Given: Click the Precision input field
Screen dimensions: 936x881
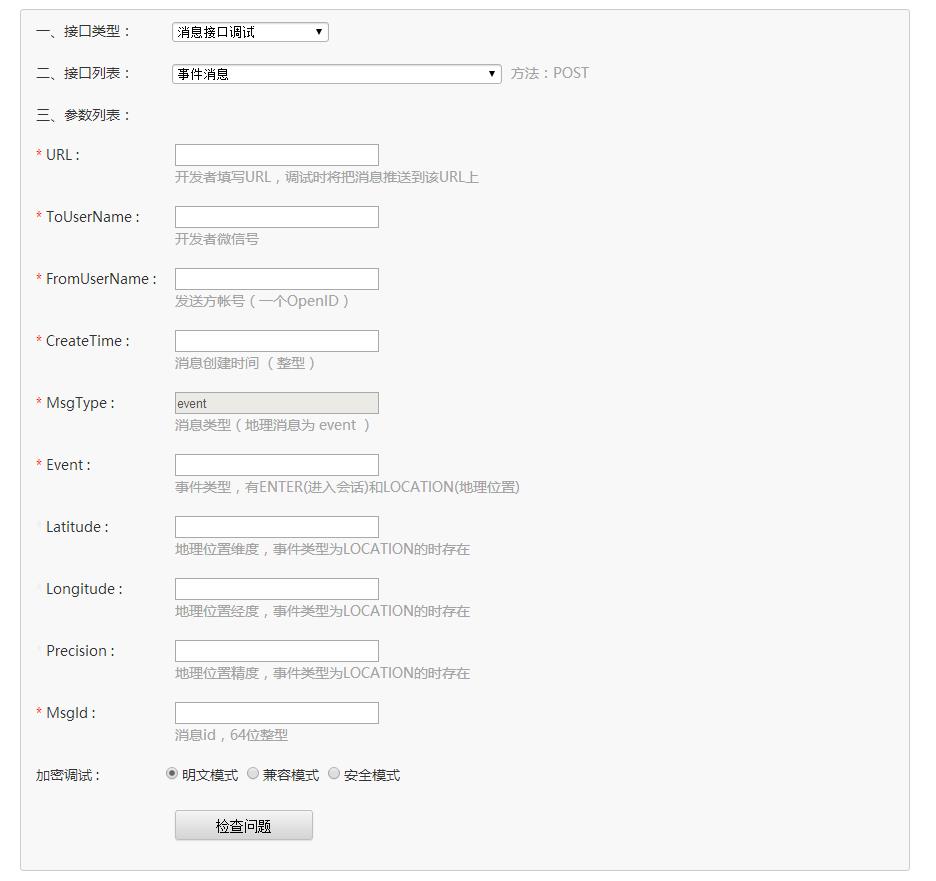Looking at the screenshot, I should 276,650.
